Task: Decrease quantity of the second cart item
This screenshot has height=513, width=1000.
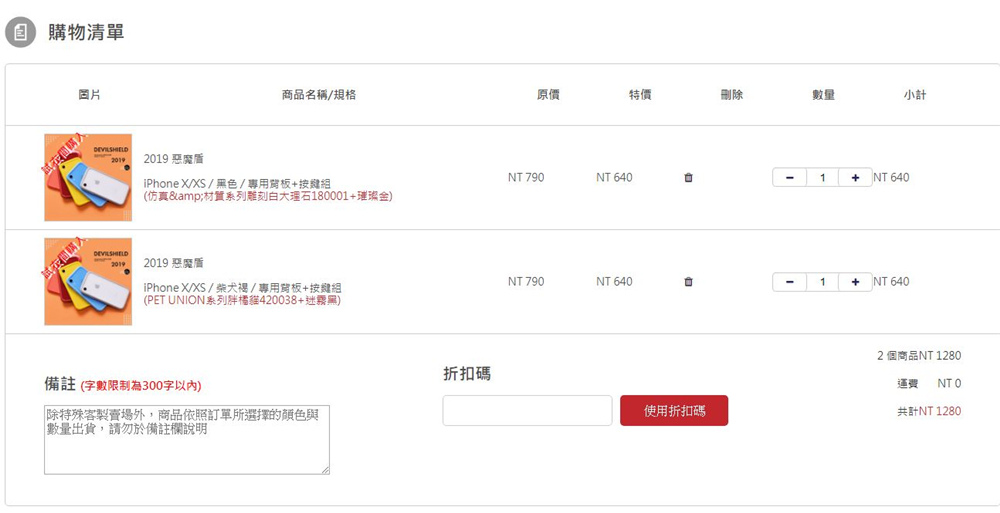Action: [x=790, y=281]
